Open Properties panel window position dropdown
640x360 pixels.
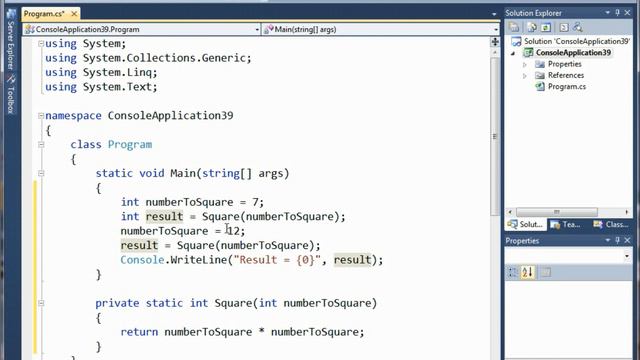click(607, 240)
